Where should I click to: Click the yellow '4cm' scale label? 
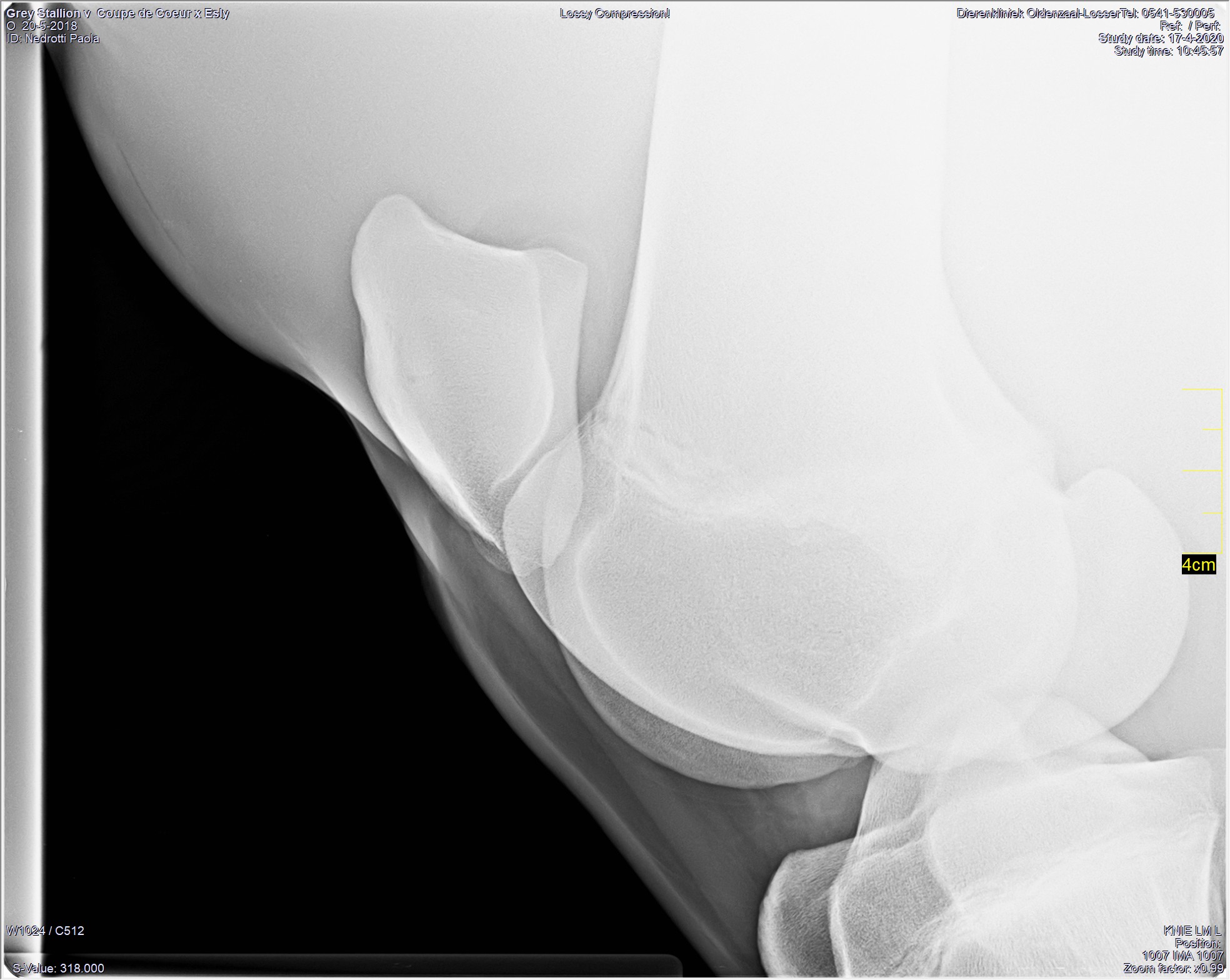point(1199,564)
